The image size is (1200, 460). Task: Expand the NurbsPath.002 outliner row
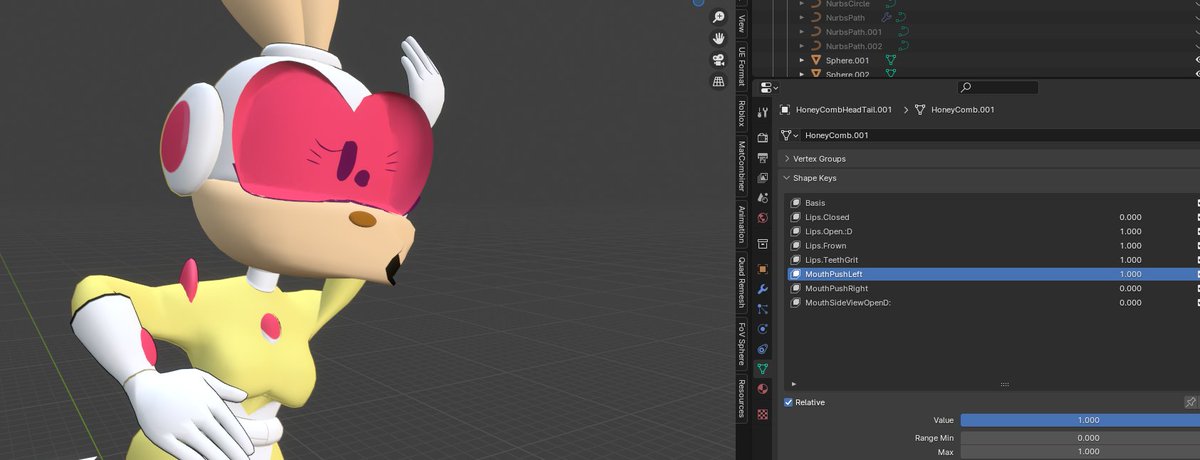802,46
